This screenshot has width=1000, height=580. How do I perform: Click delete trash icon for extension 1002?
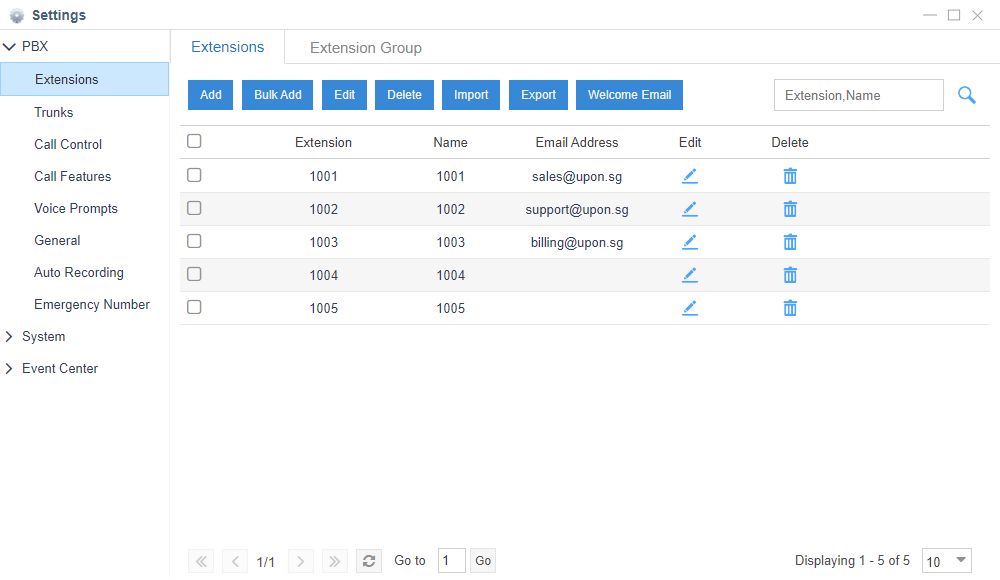click(790, 208)
